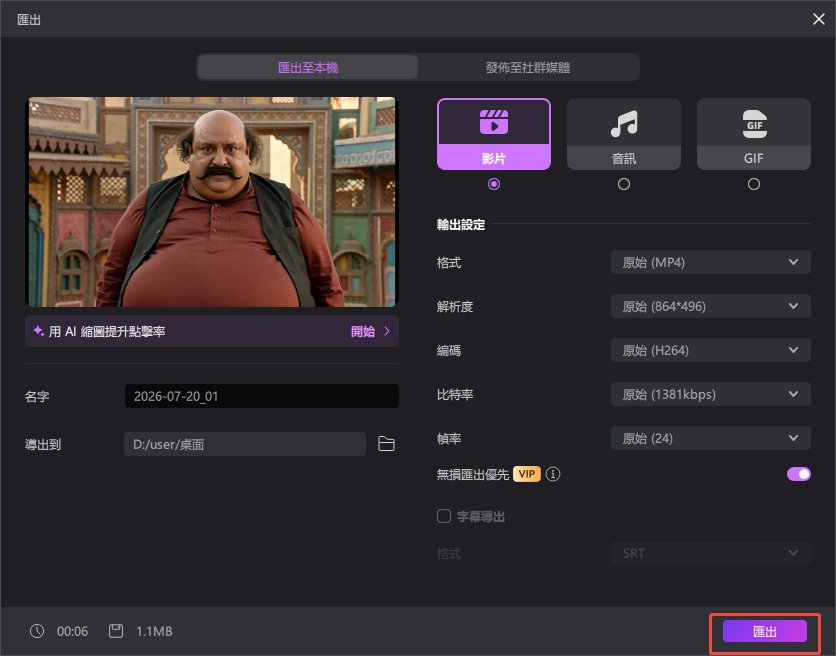Select the GIF export card
The image size is (836, 656).
(x=754, y=134)
